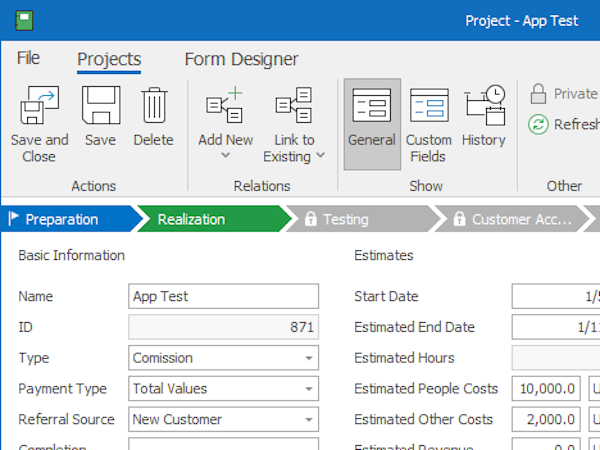Click the Name field containing App Test
Screen dimensions: 600x450
point(224,296)
